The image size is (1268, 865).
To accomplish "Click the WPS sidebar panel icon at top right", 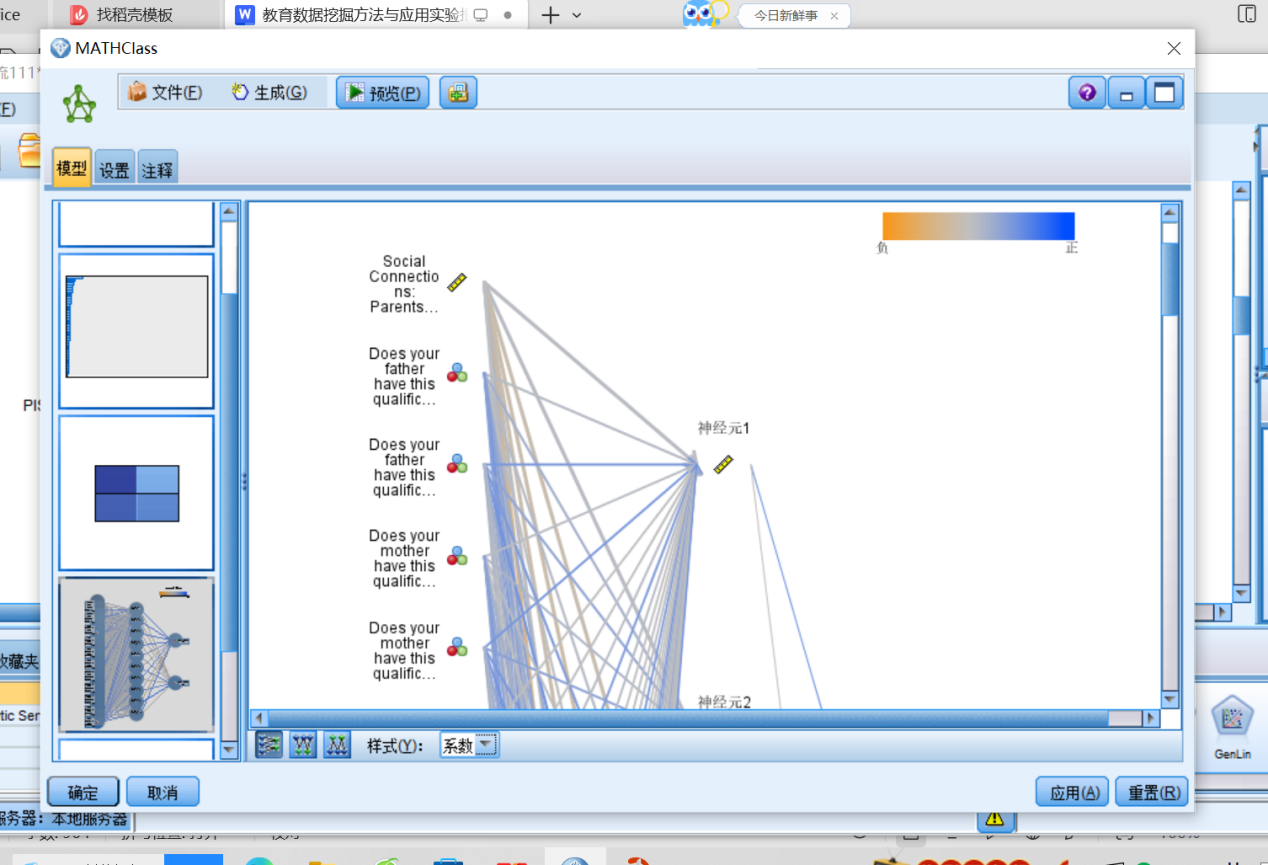I will (1246, 14).
